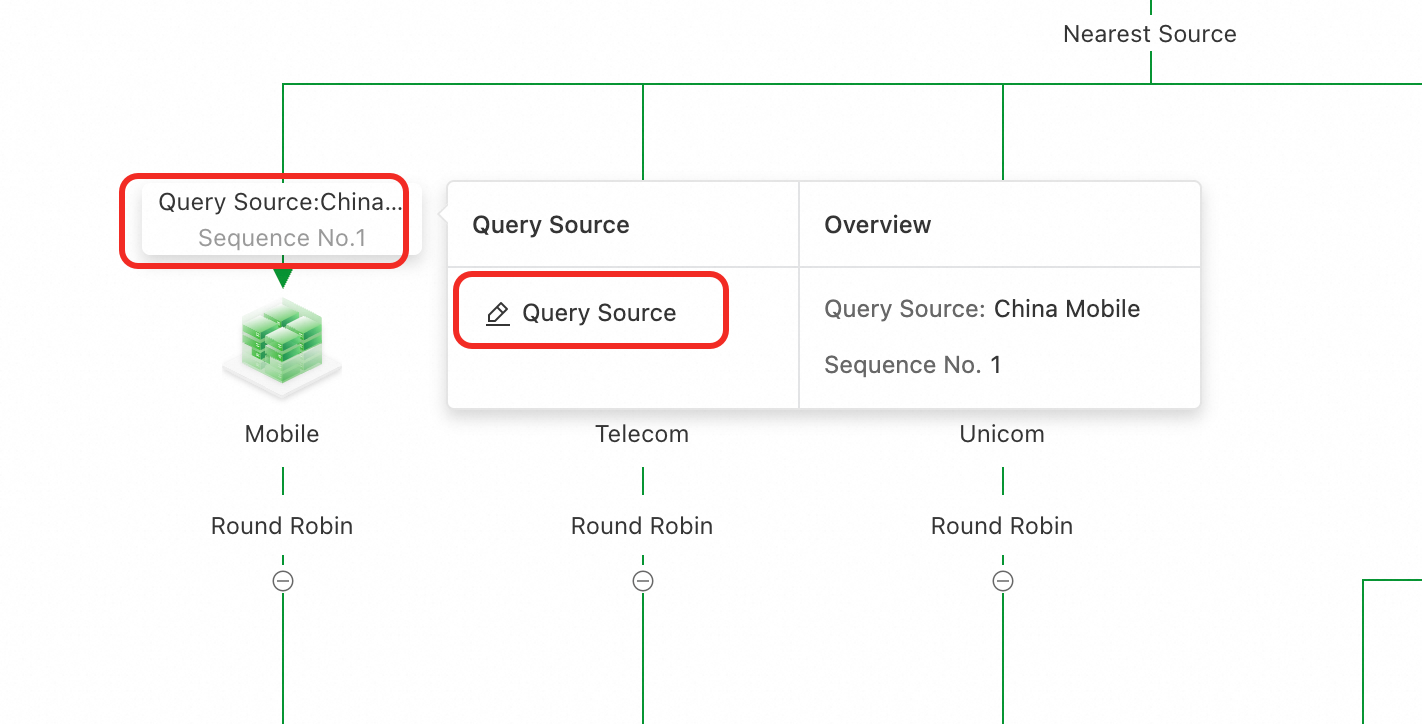Click the Overview header in the popup
The height and width of the screenshot is (724, 1422).
(877, 225)
